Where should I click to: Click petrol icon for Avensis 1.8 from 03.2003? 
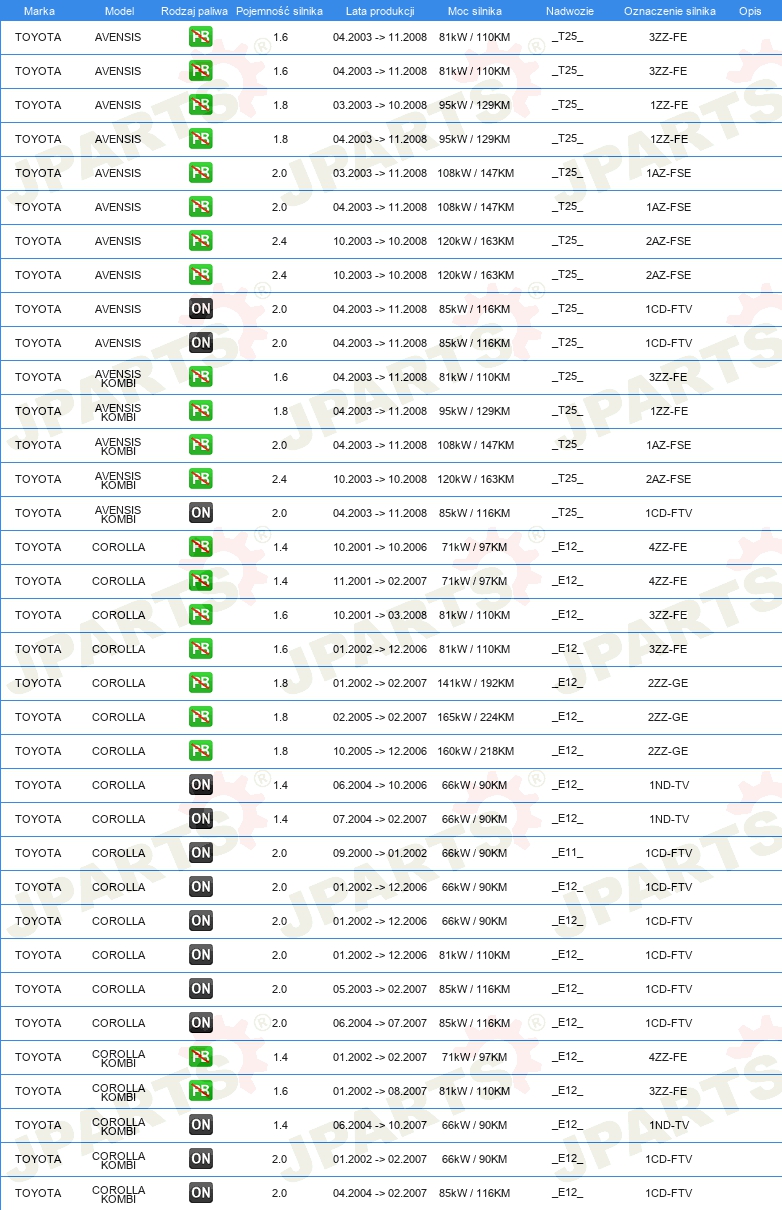[x=200, y=105]
